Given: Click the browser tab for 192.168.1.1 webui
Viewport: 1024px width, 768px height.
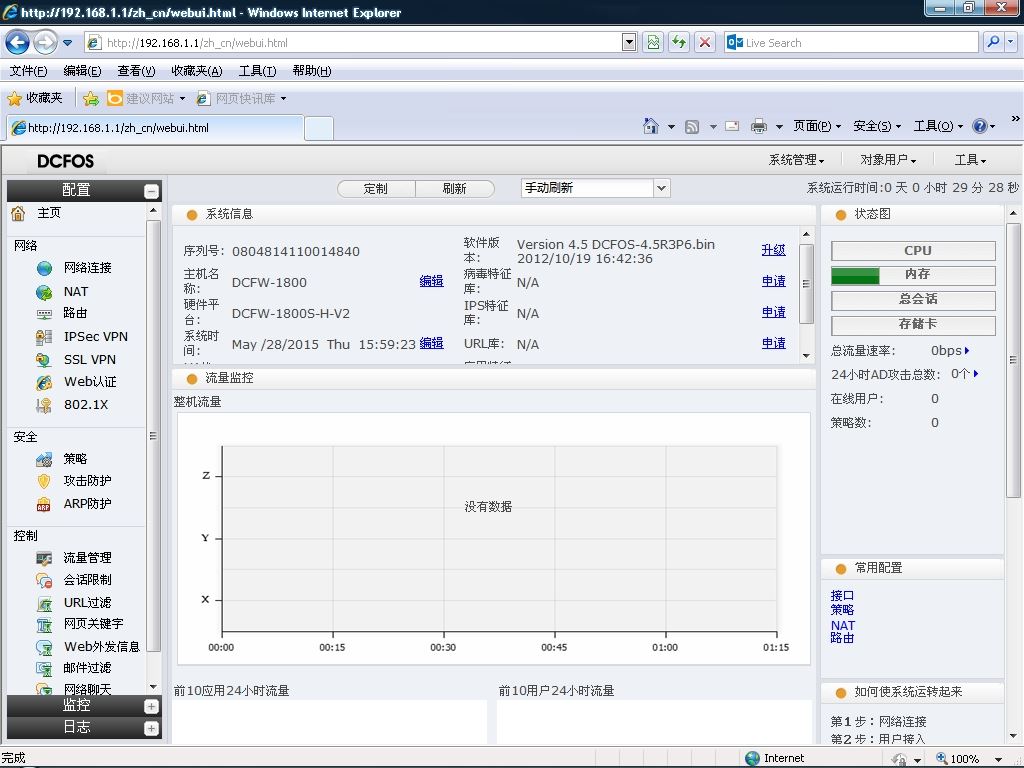Looking at the screenshot, I should tap(155, 128).
